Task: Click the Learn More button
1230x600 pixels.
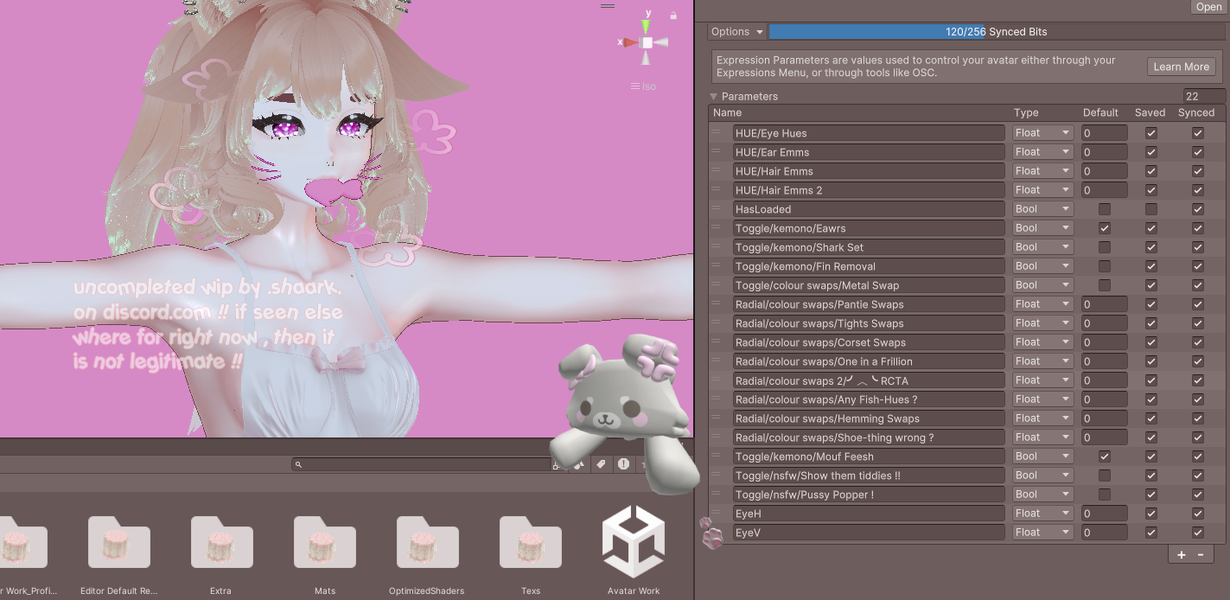Action: pyautogui.click(x=1181, y=67)
